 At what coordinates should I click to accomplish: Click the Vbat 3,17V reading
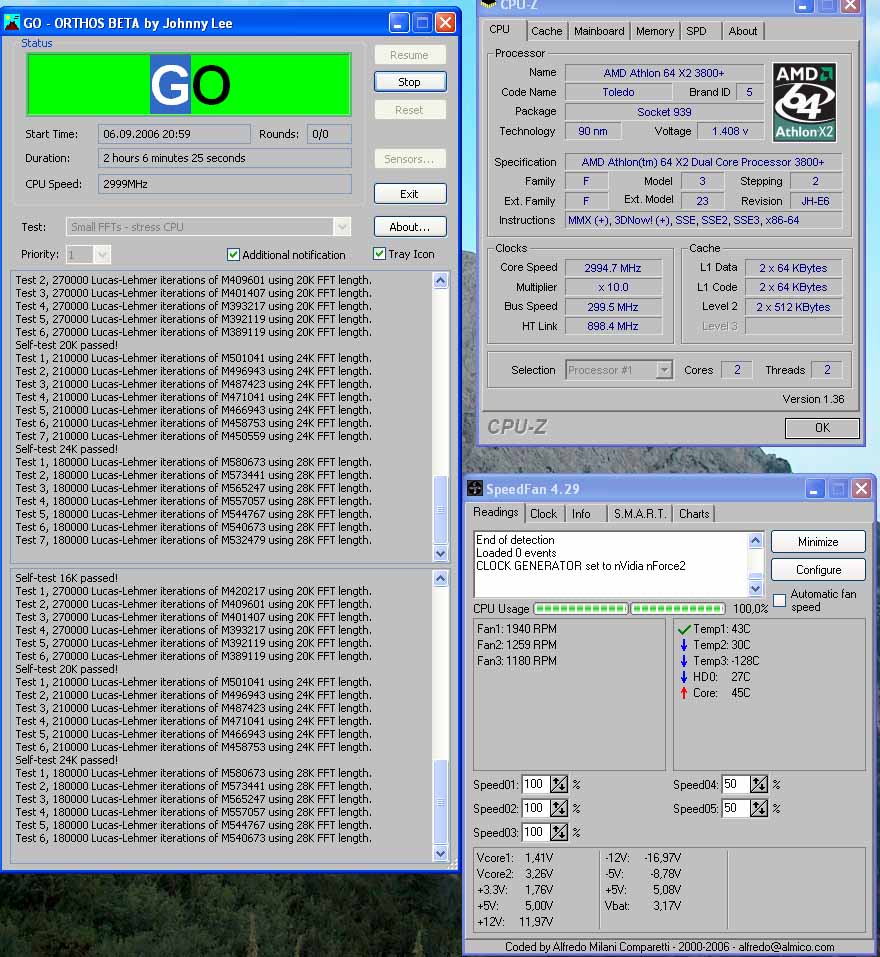click(x=643, y=906)
